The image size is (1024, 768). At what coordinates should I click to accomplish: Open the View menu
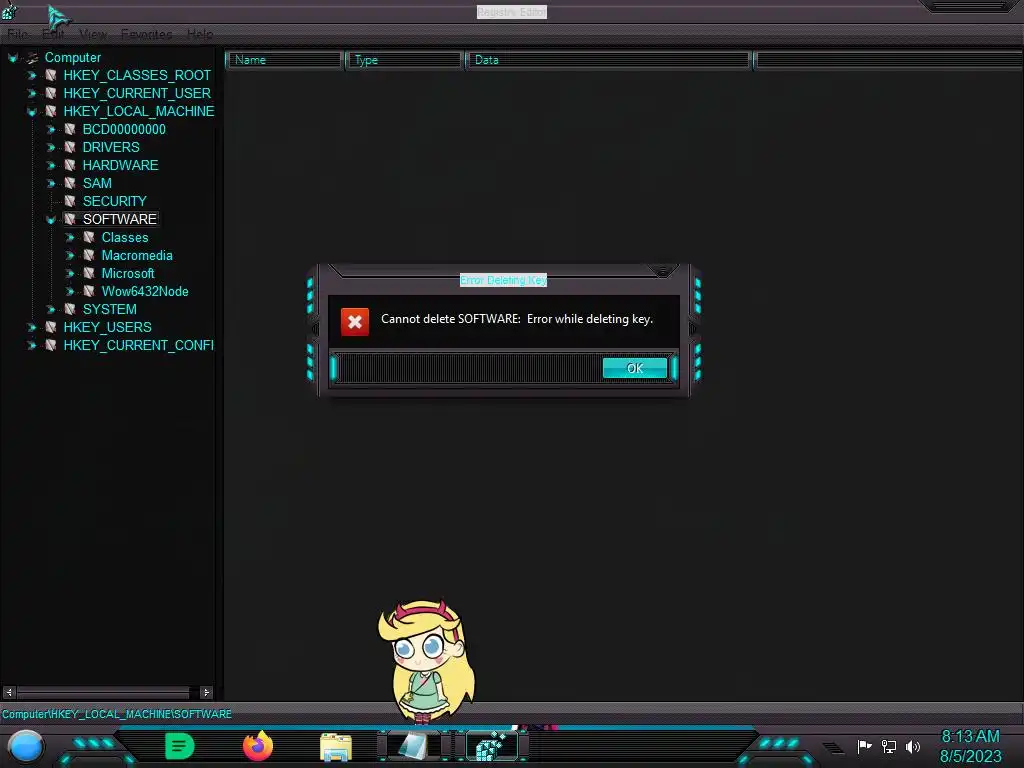coord(93,34)
